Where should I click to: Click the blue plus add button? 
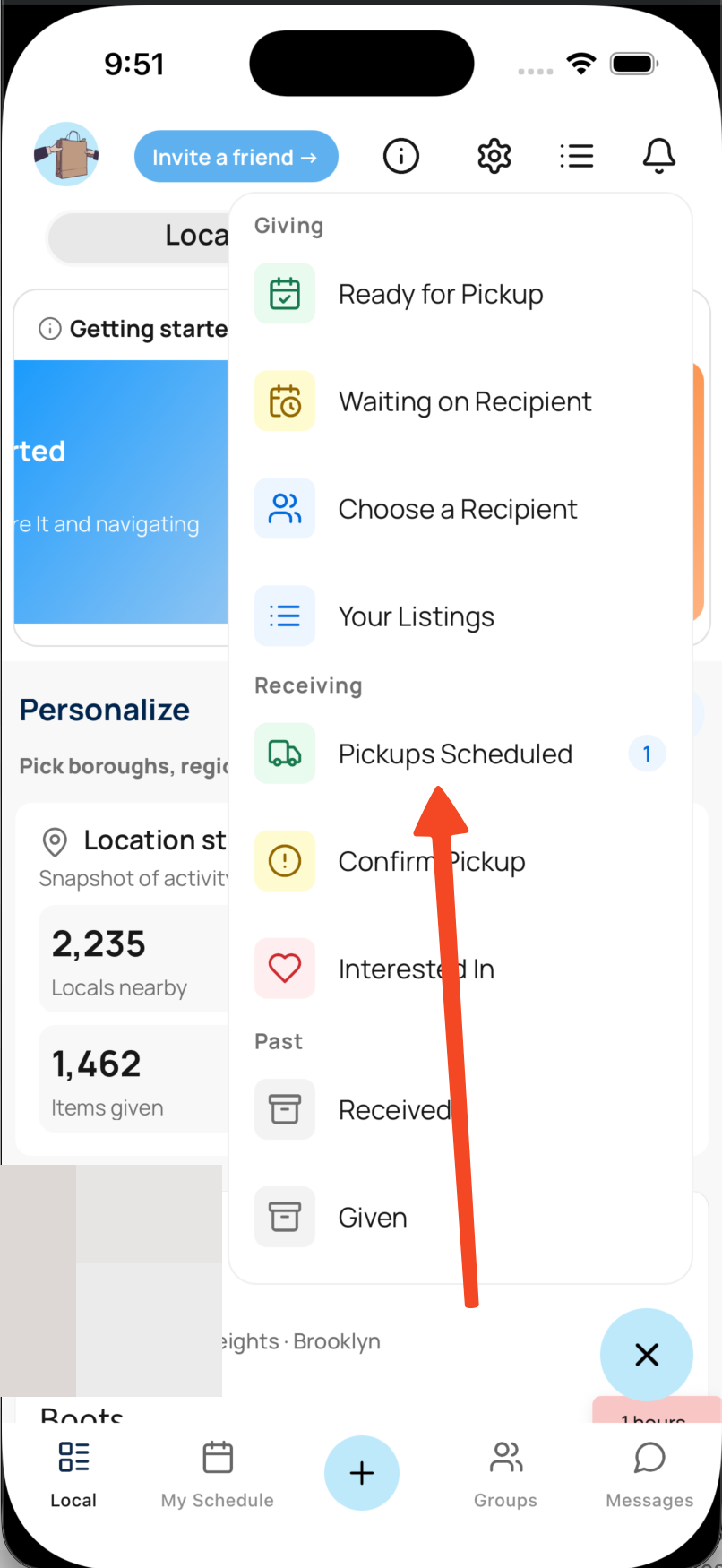point(362,1473)
